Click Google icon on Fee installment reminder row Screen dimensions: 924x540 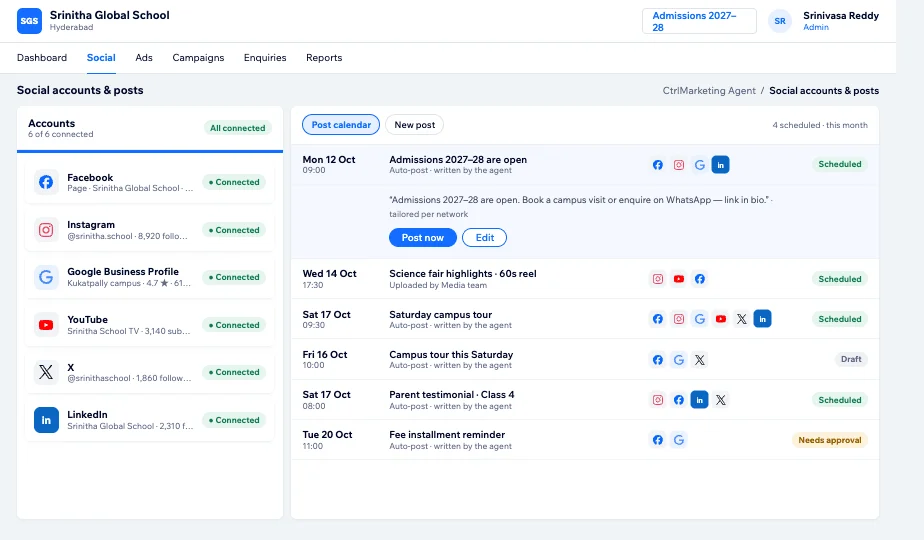pyautogui.click(x=679, y=440)
